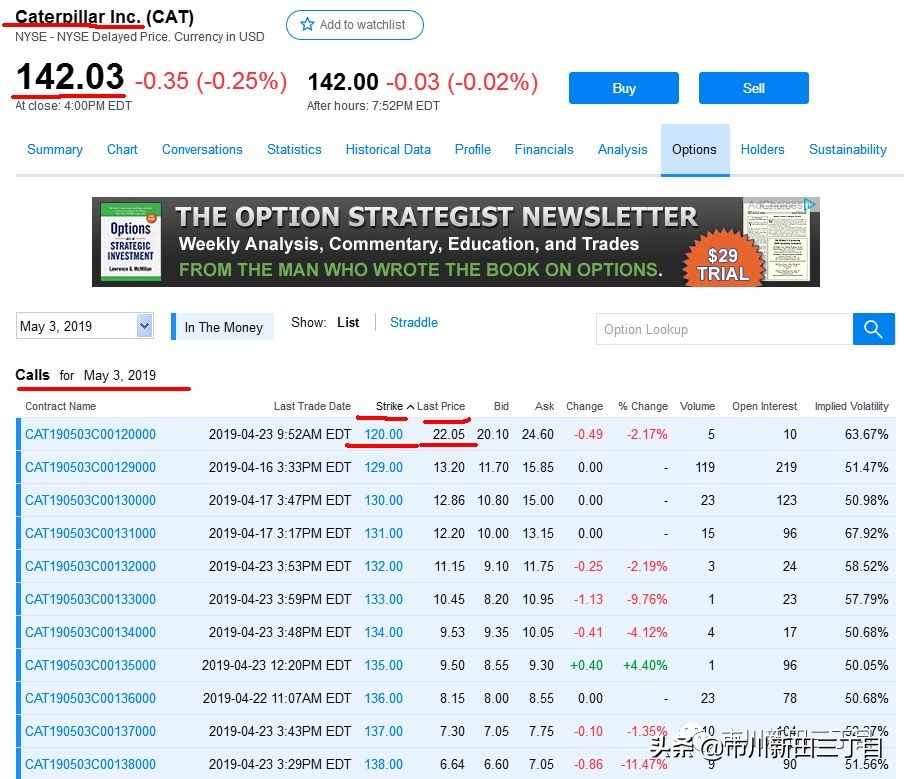The image size is (904, 779).
Task: Sort the table by Open Interest column
Action: (x=764, y=406)
